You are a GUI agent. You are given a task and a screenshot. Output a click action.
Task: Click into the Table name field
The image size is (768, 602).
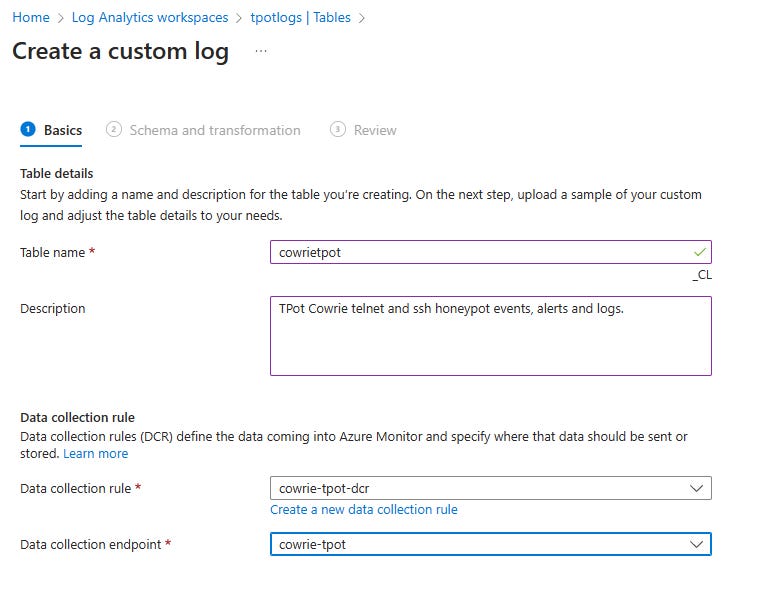click(x=490, y=252)
